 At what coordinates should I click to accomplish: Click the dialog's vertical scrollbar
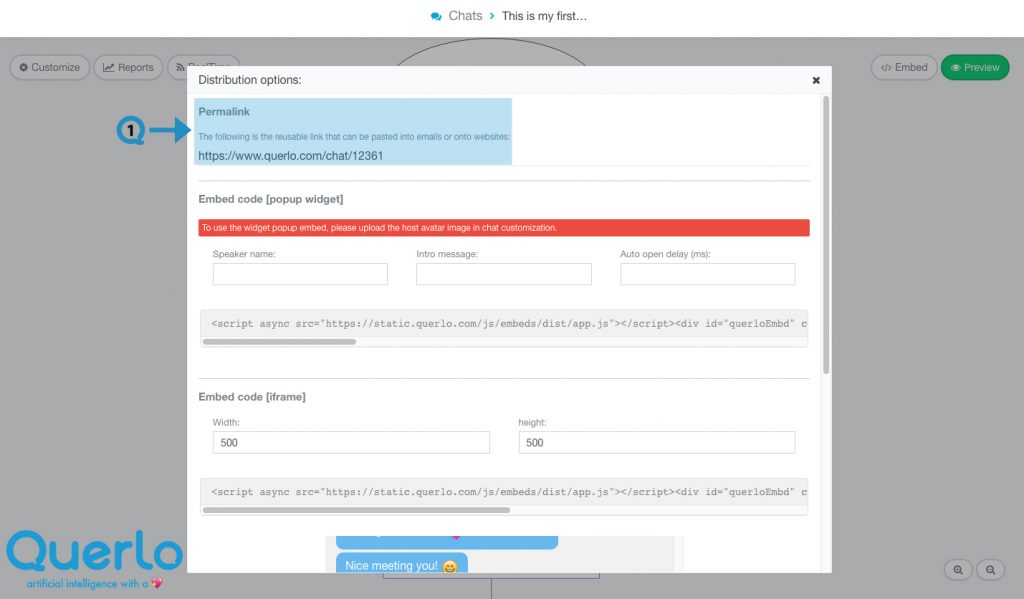pos(826,235)
